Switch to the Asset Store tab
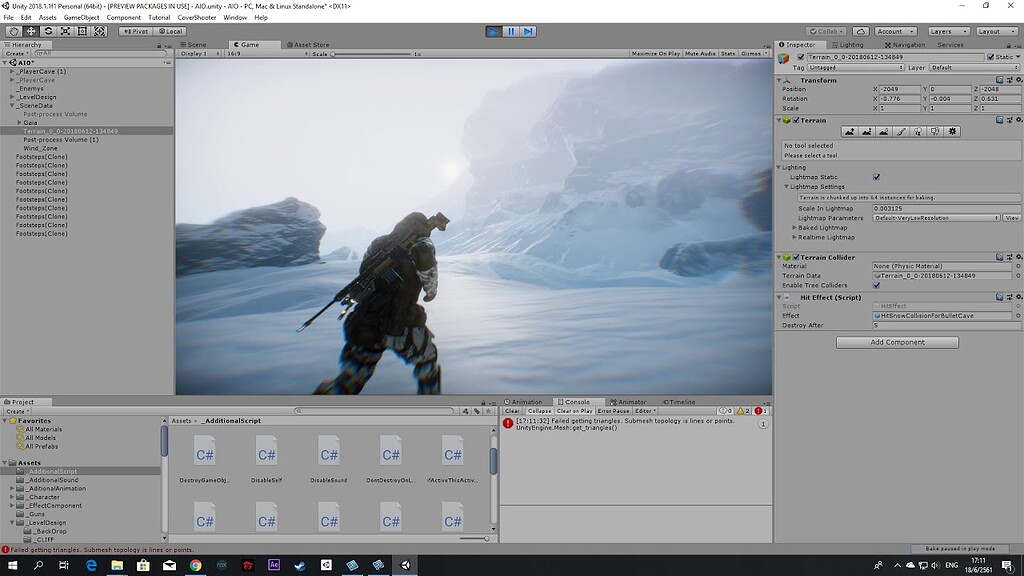 (x=308, y=45)
